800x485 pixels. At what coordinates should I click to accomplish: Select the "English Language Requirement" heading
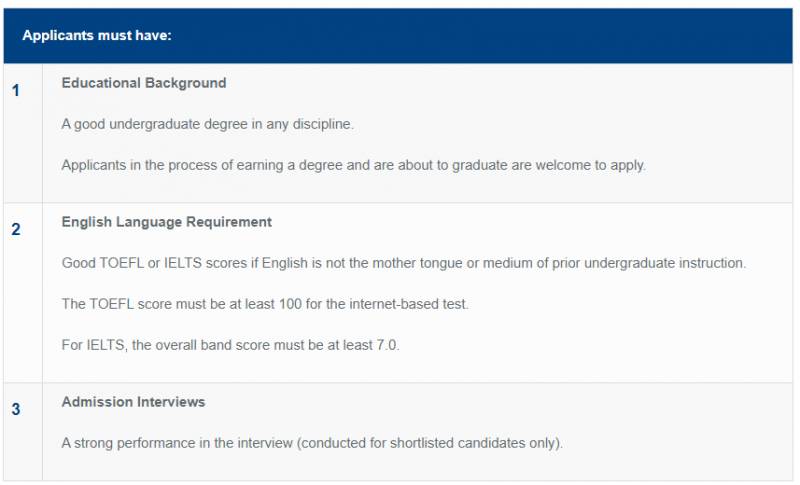[x=166, y=222]
